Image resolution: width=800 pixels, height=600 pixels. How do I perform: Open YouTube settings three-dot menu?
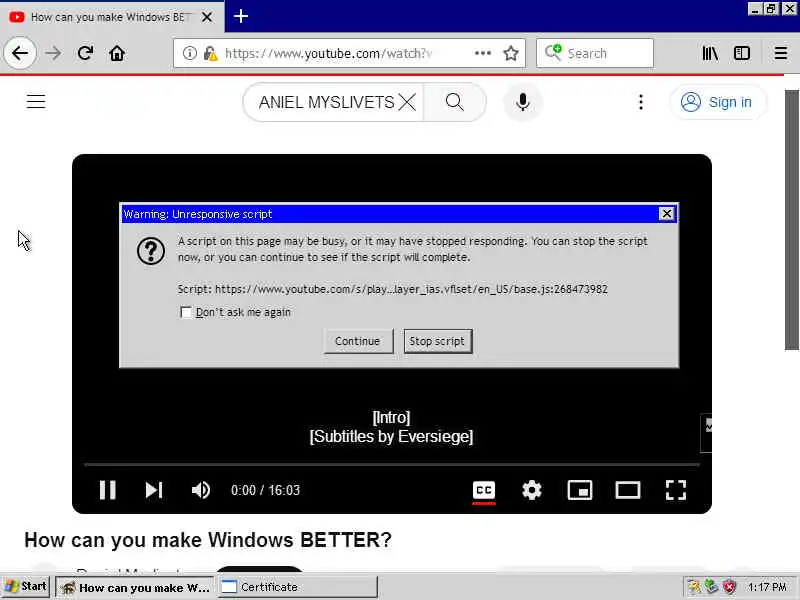click(x=641, y=102)
